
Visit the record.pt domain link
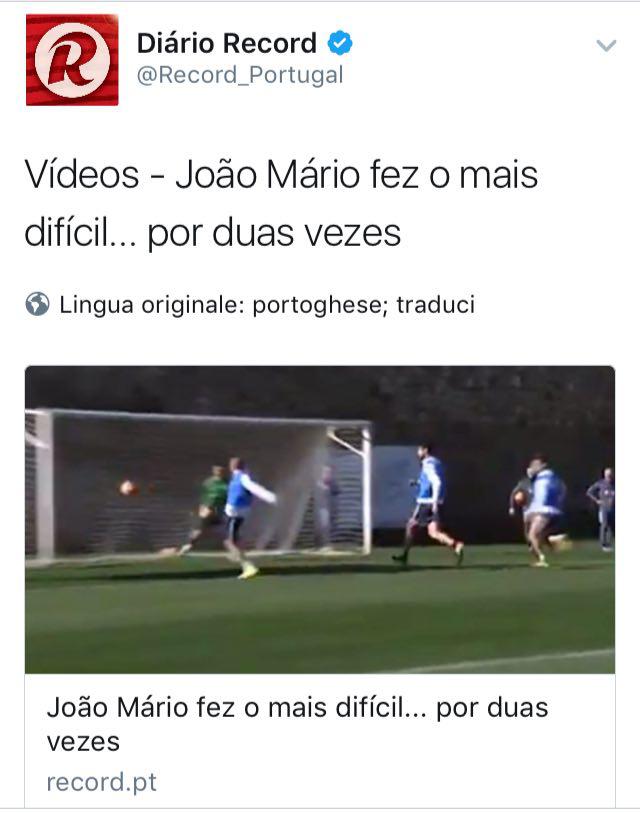pos(102,782)
